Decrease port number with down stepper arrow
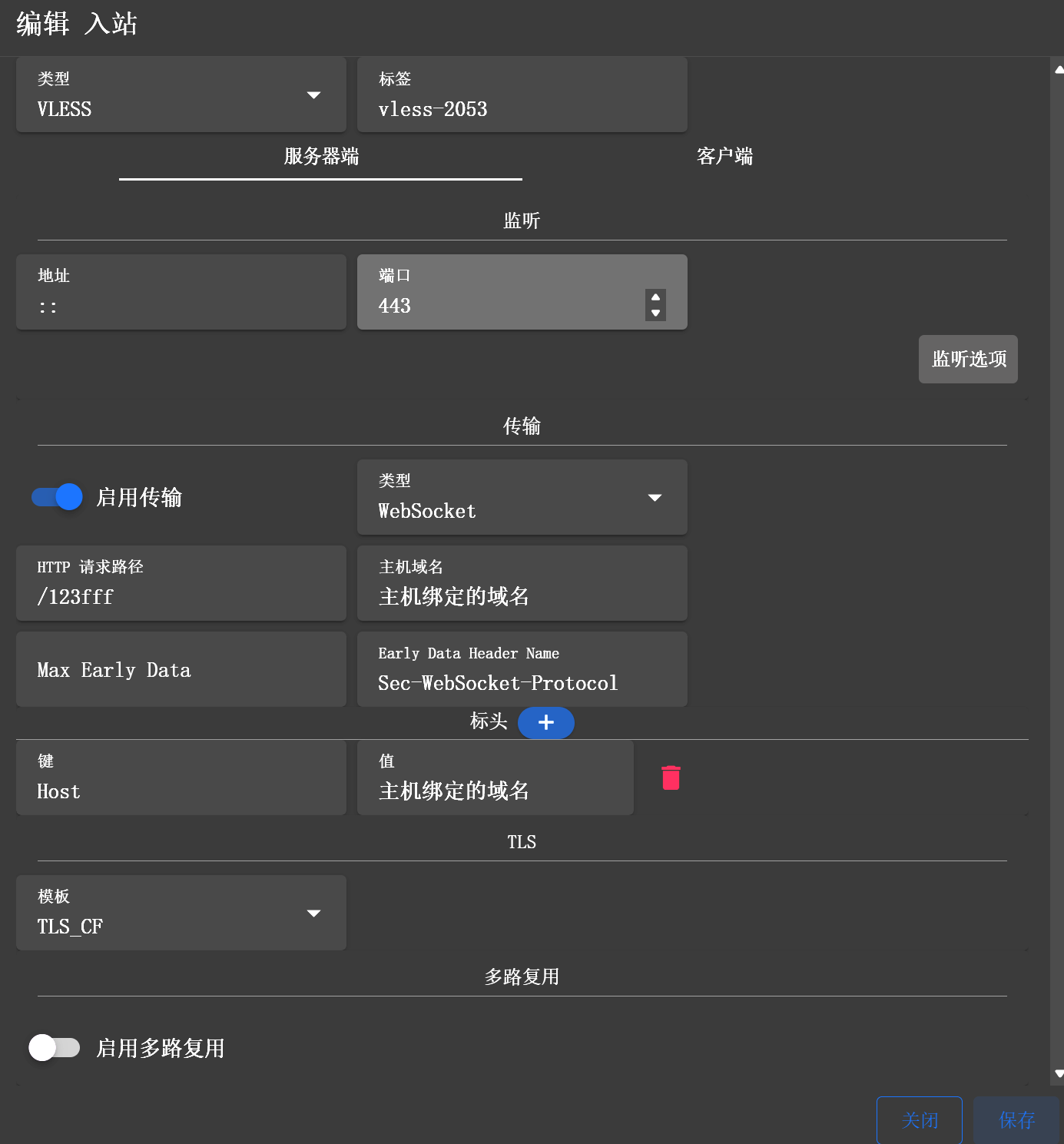This screenshot has width=1064, height=1144. [x=655, y=313]
